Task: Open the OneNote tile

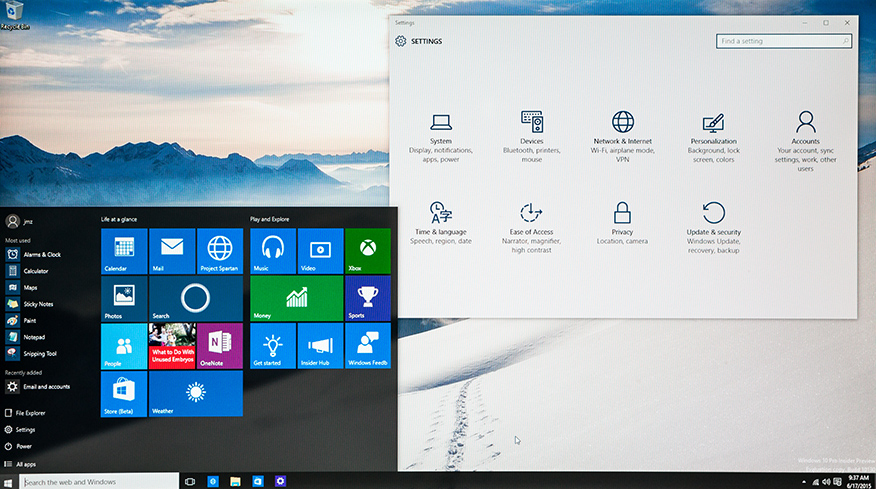Action: [x=220, y=346]
